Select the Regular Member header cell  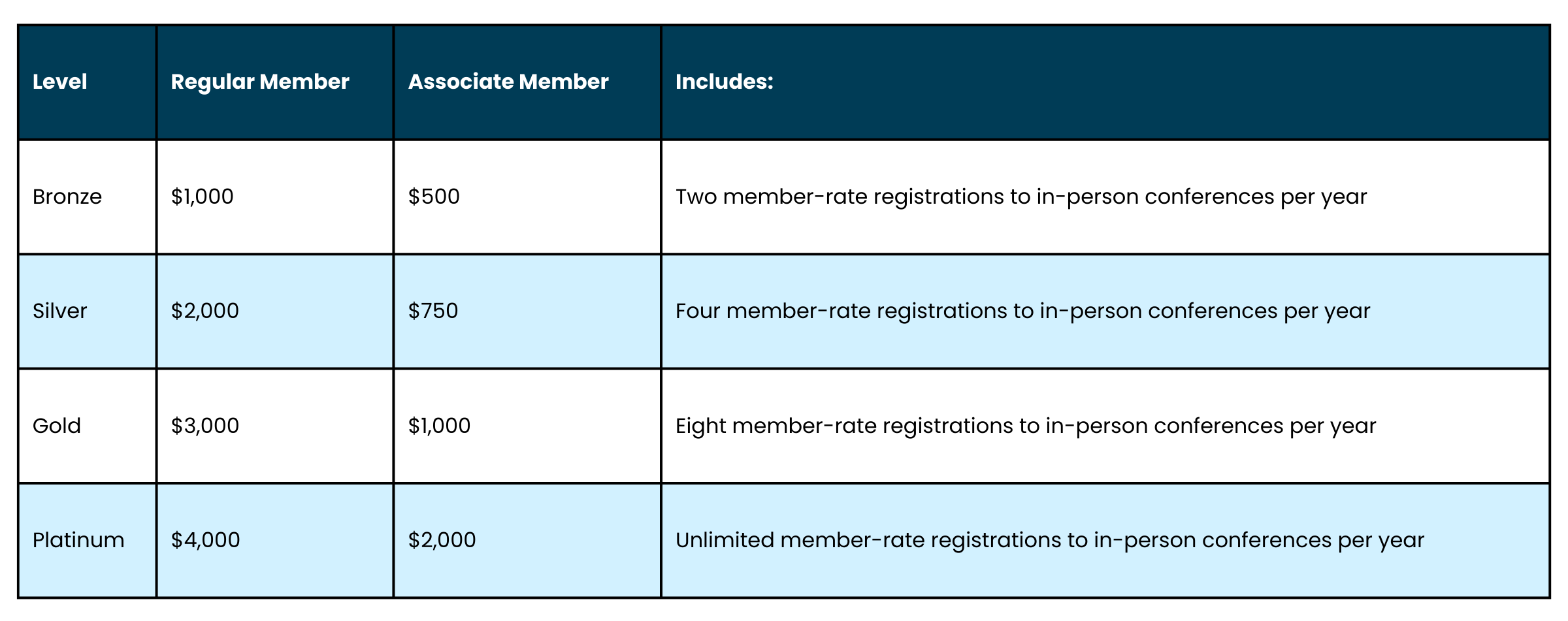click(260, 82)
